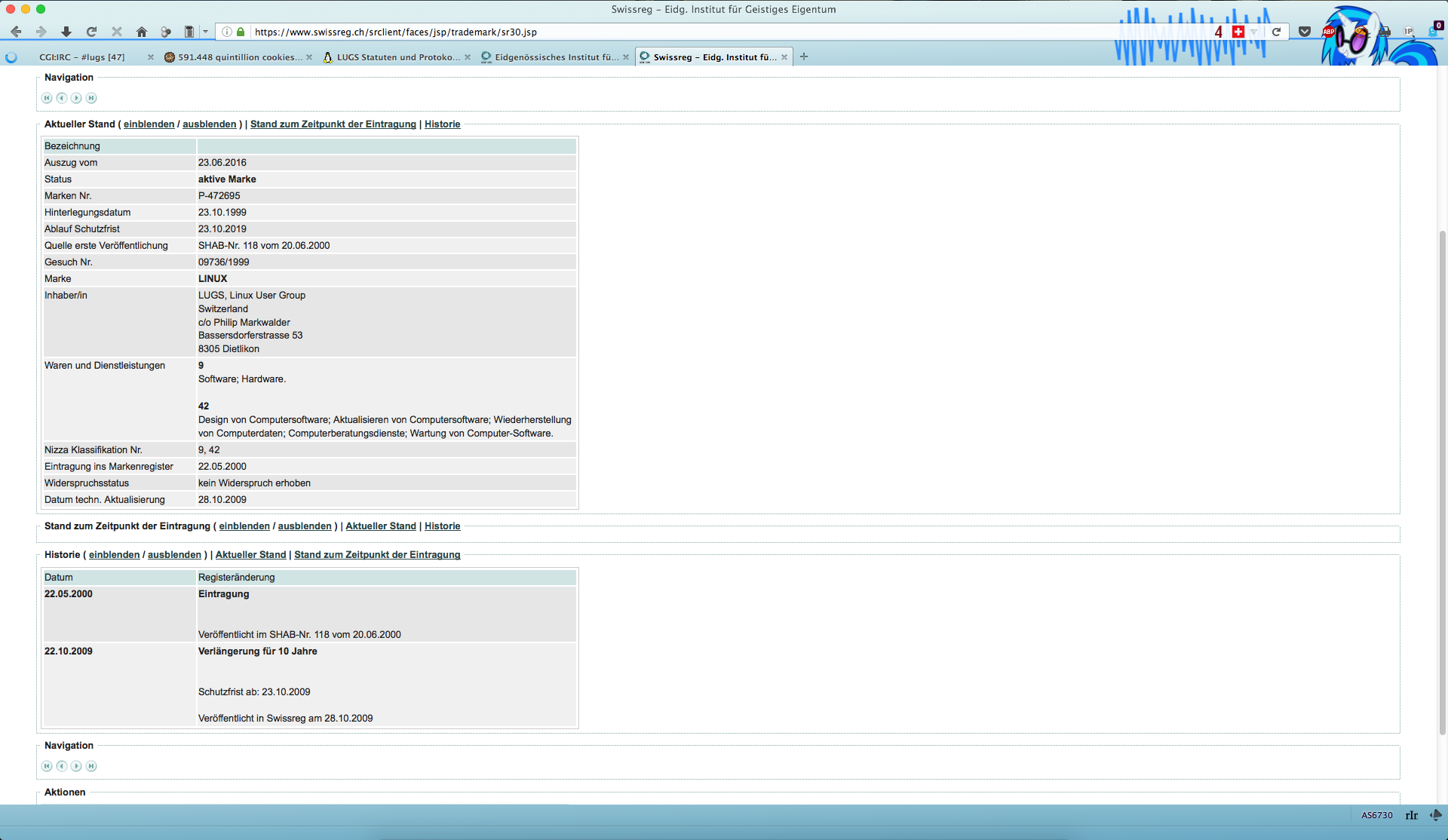The height and width of the screenshot is (840, 1448).
Task: Click Aktueller Stand link in Stand zum Zeitpunkt header
Action: point(381,526)
